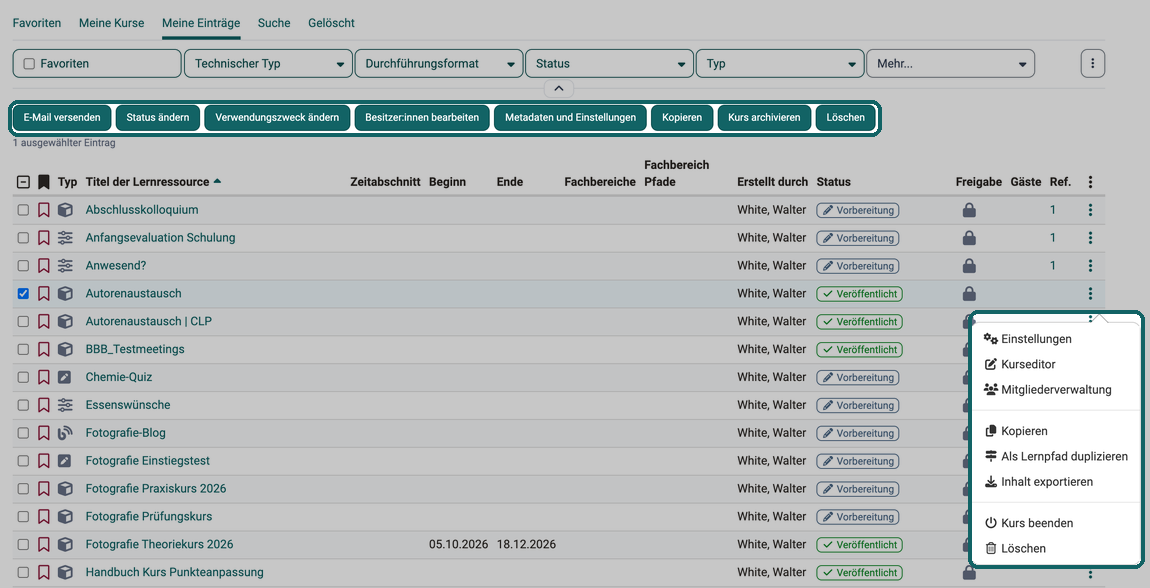Click Kurs archivieren button
Screen dimensions: 1150x588
coord(764,117)
